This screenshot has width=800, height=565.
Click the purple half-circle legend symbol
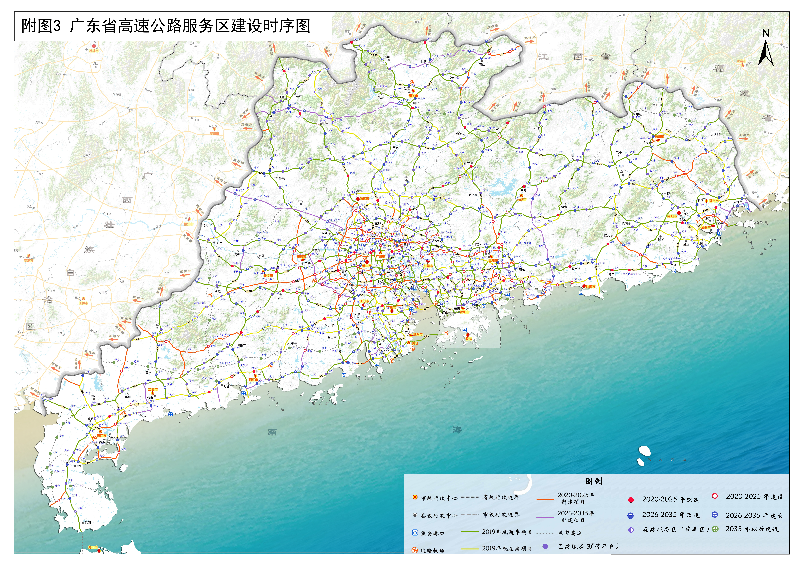(631, 530)
